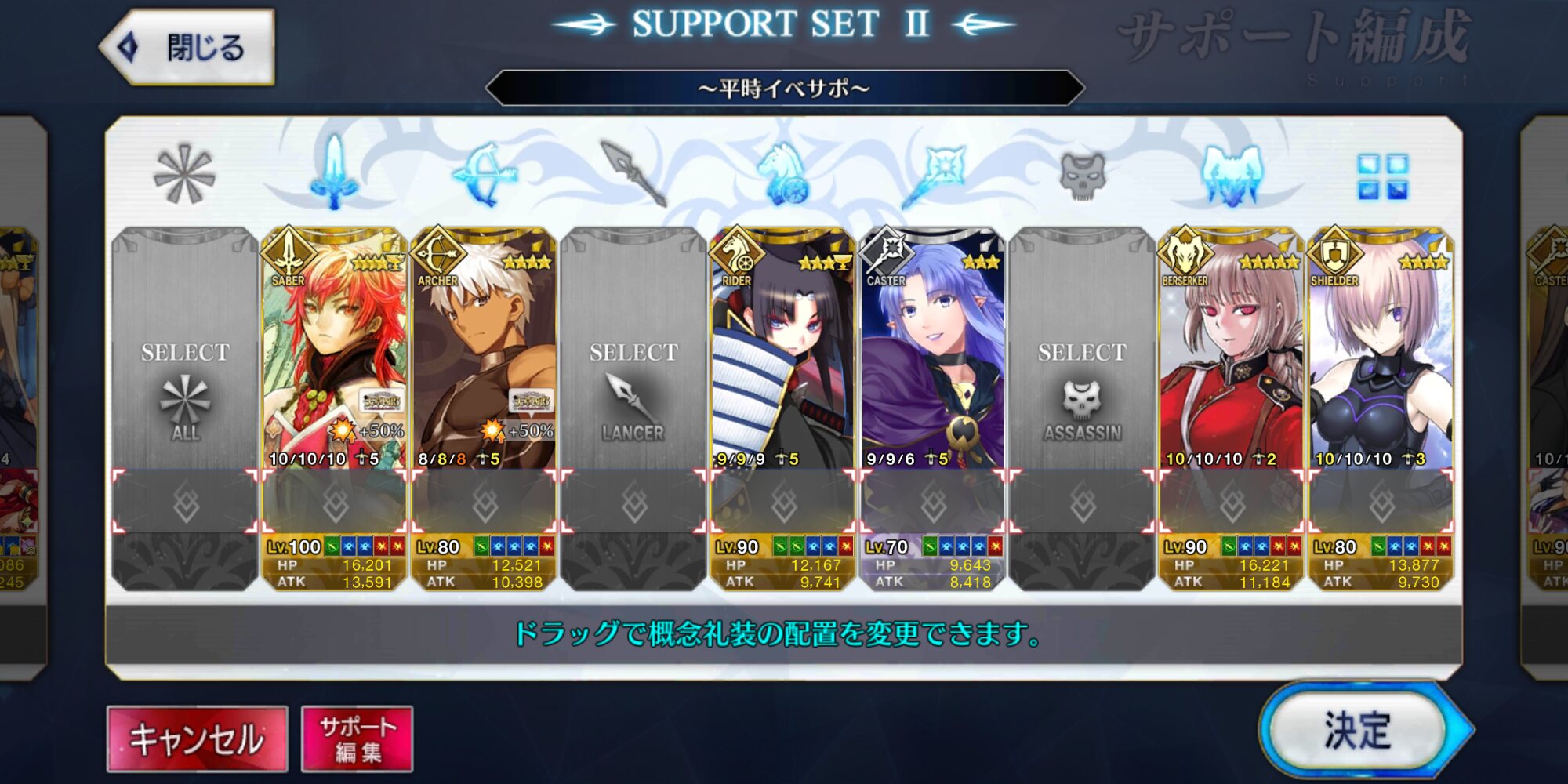Select the Berserker class beast icon
1568x784 pixels.
1232,174
